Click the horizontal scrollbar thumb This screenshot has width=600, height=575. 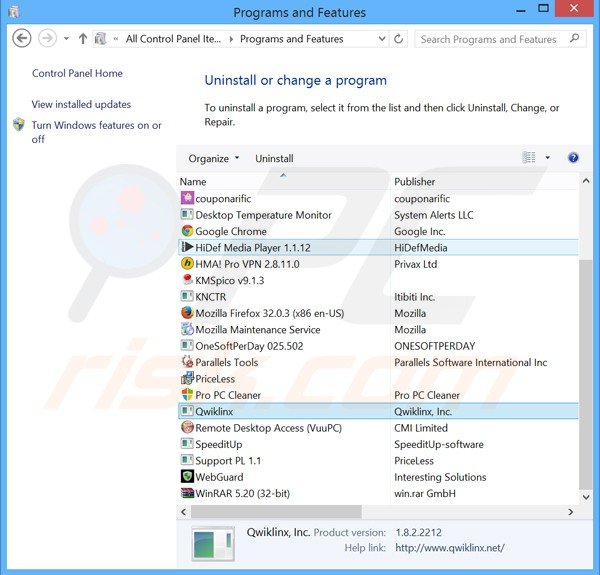(x=276, y=511)
